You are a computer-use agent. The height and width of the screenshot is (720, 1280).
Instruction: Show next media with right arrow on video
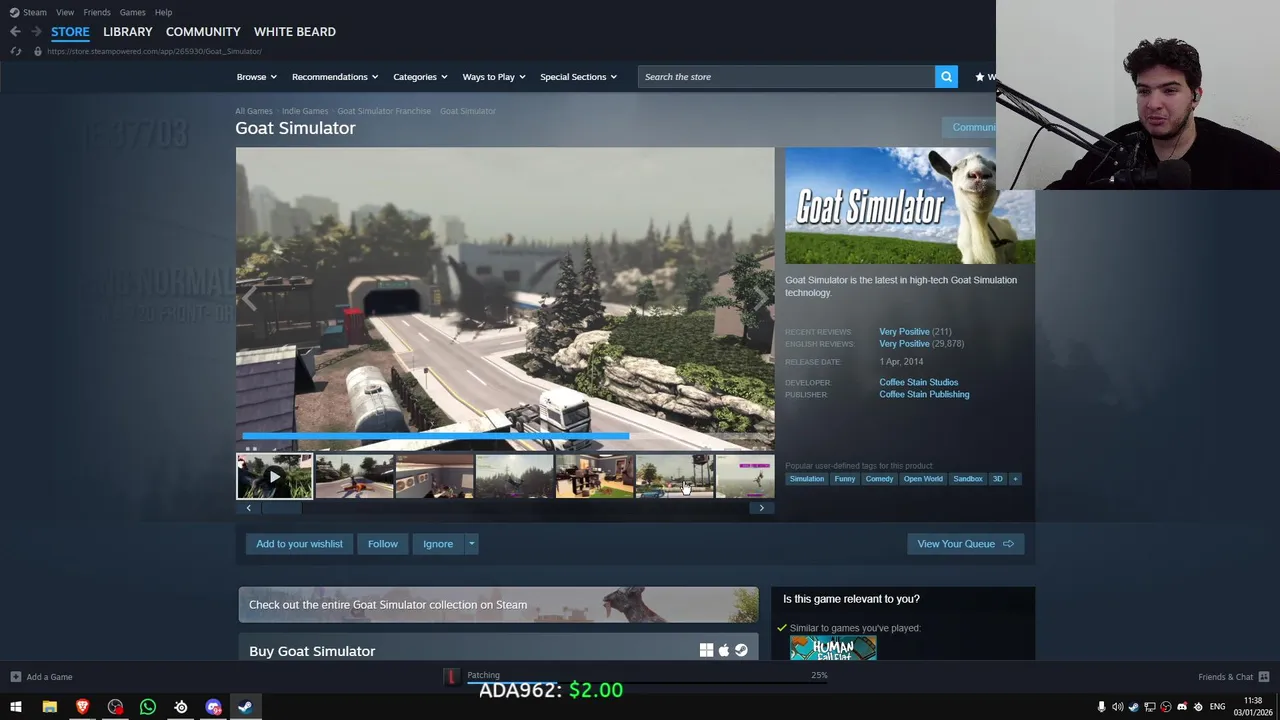[x=761, y=298]
